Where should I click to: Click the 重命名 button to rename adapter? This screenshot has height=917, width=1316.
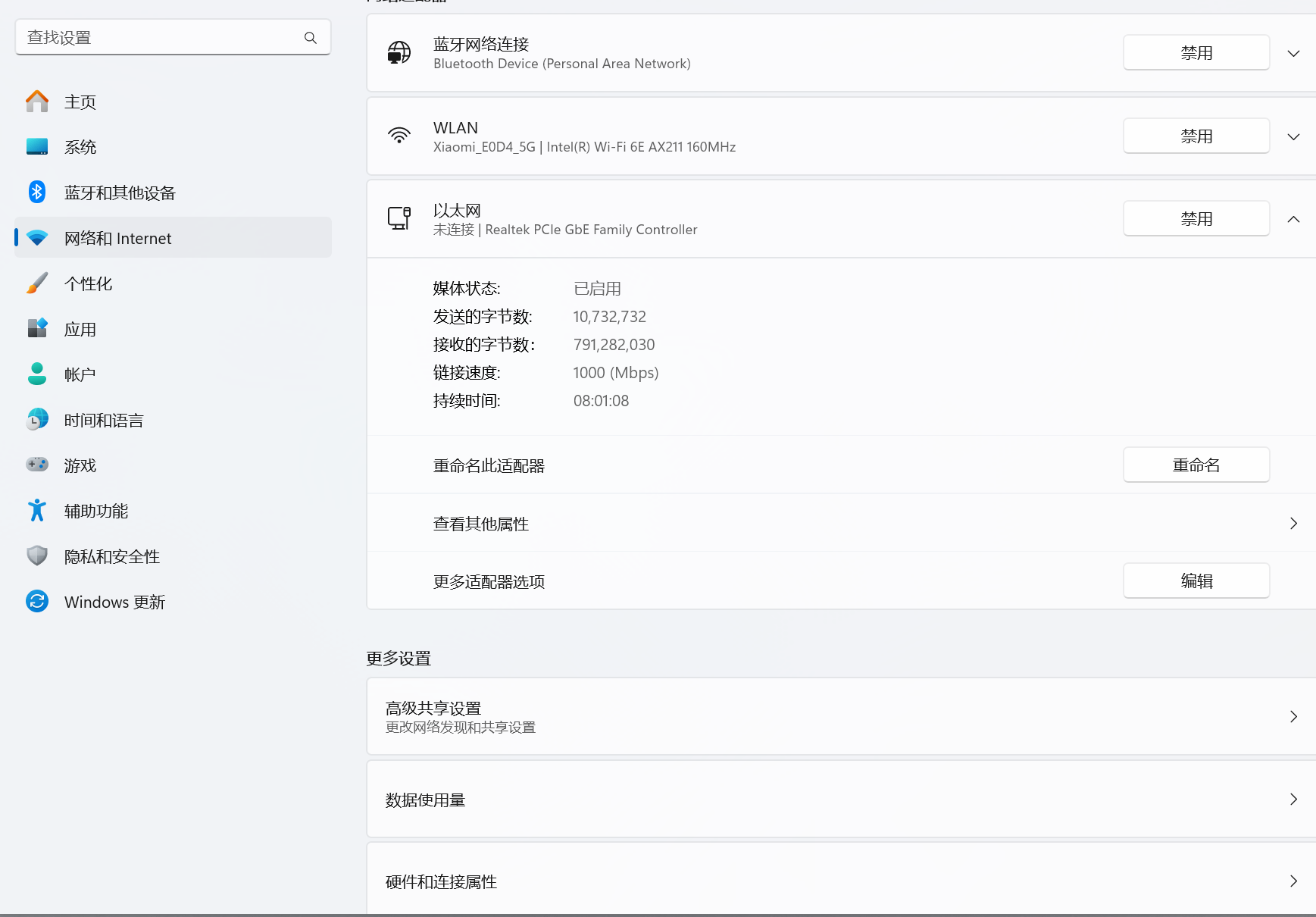pos(1196,465)
